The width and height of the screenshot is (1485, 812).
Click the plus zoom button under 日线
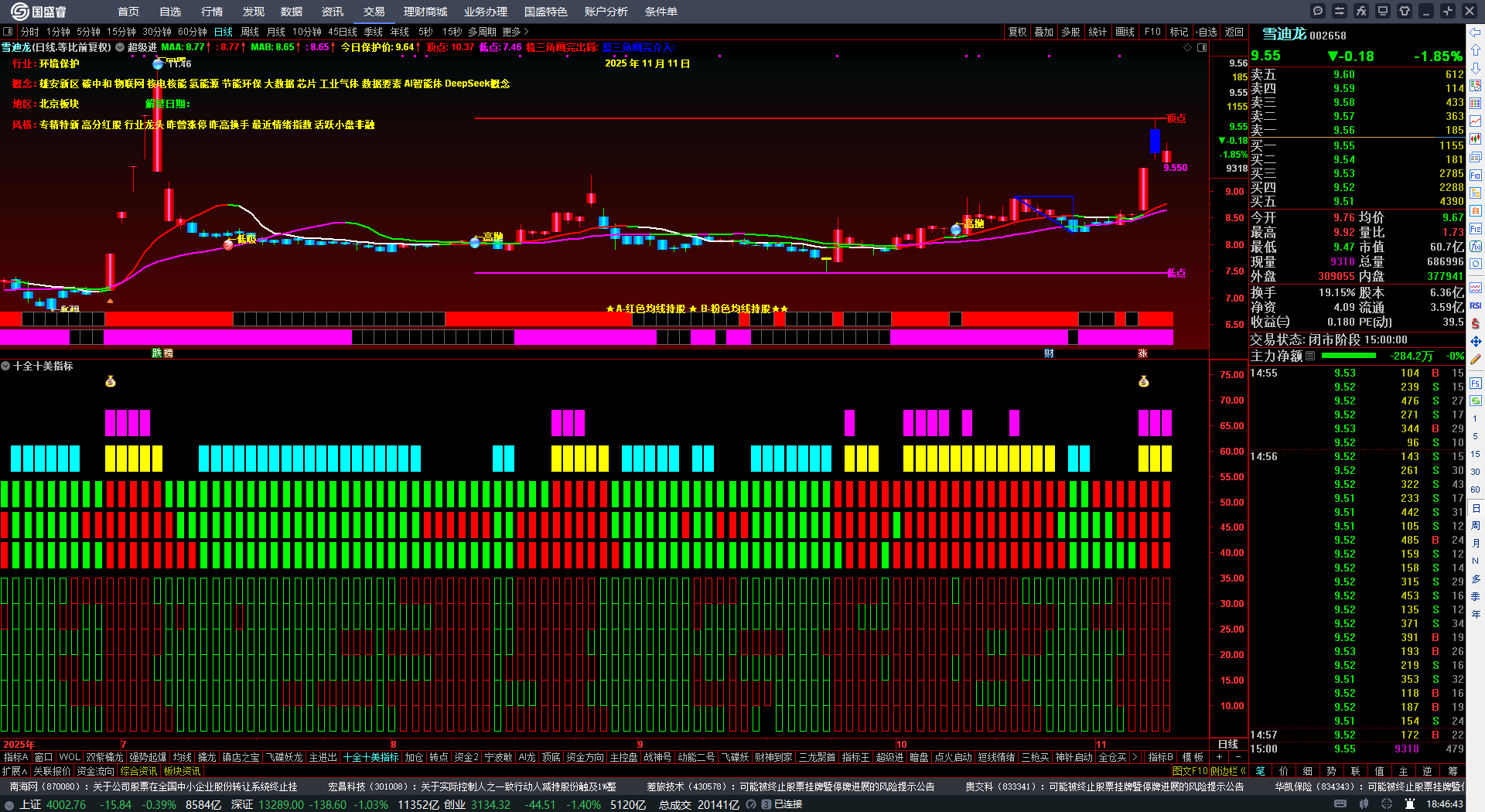(x=1220, y=757)
